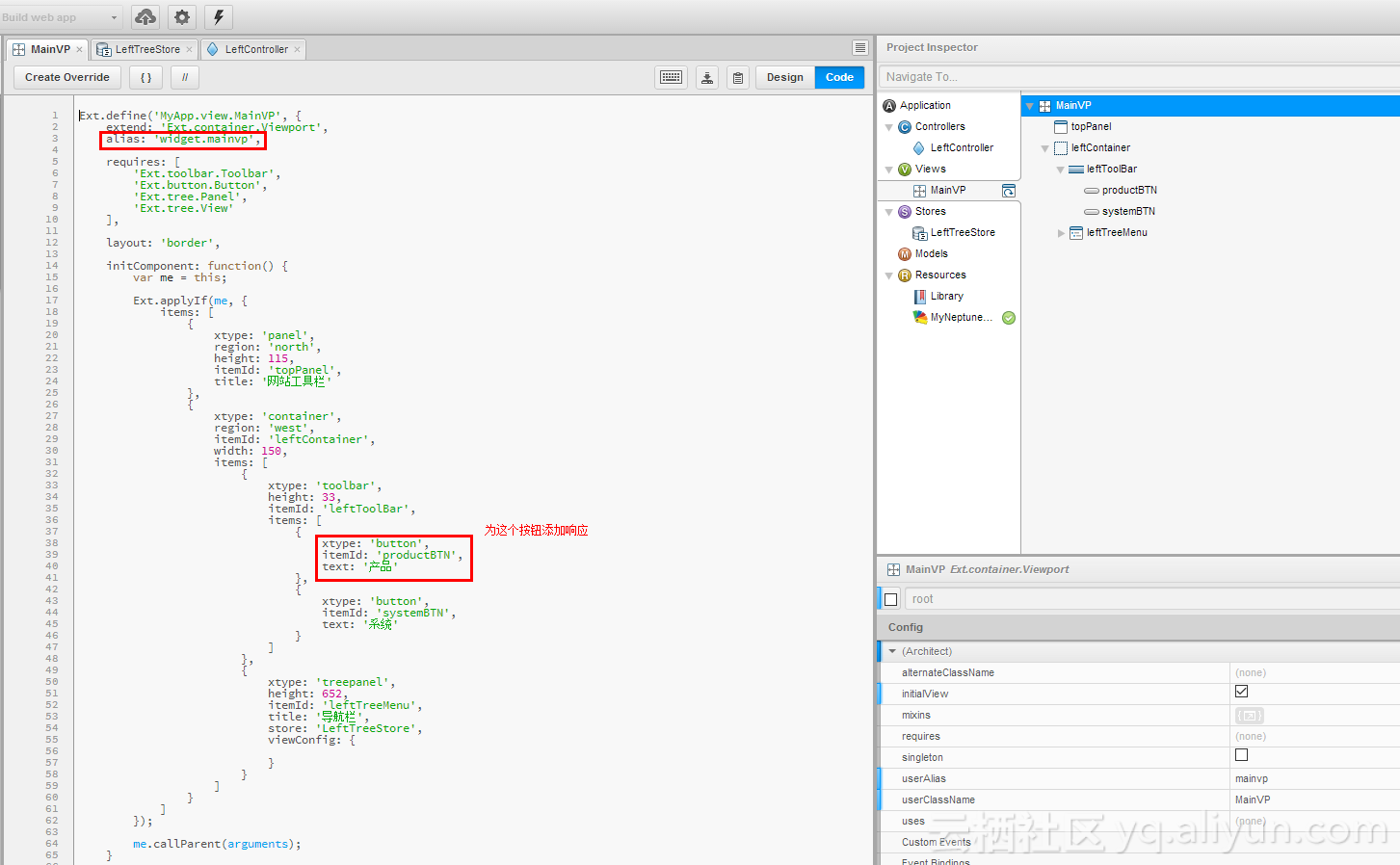The width and height of the screenshot is (1400, 865).
Task: Collapse the leftToolBar node
Action: (1060, 170)
